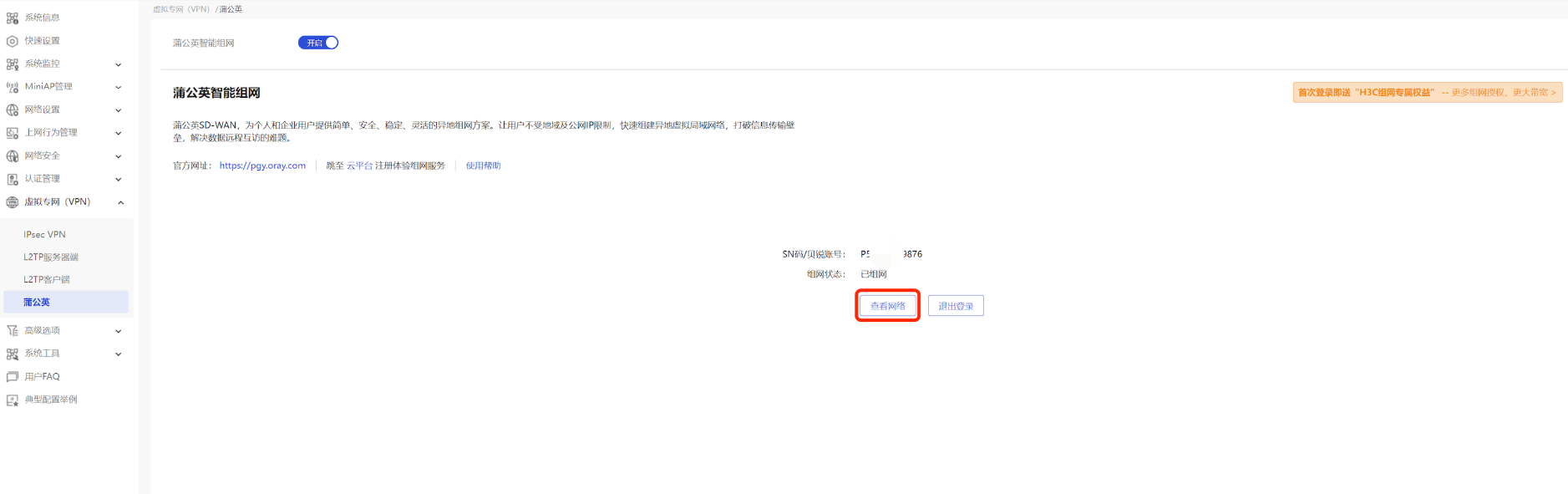Click the 蒲公英 breadcrumb text

tap(231, 9)
